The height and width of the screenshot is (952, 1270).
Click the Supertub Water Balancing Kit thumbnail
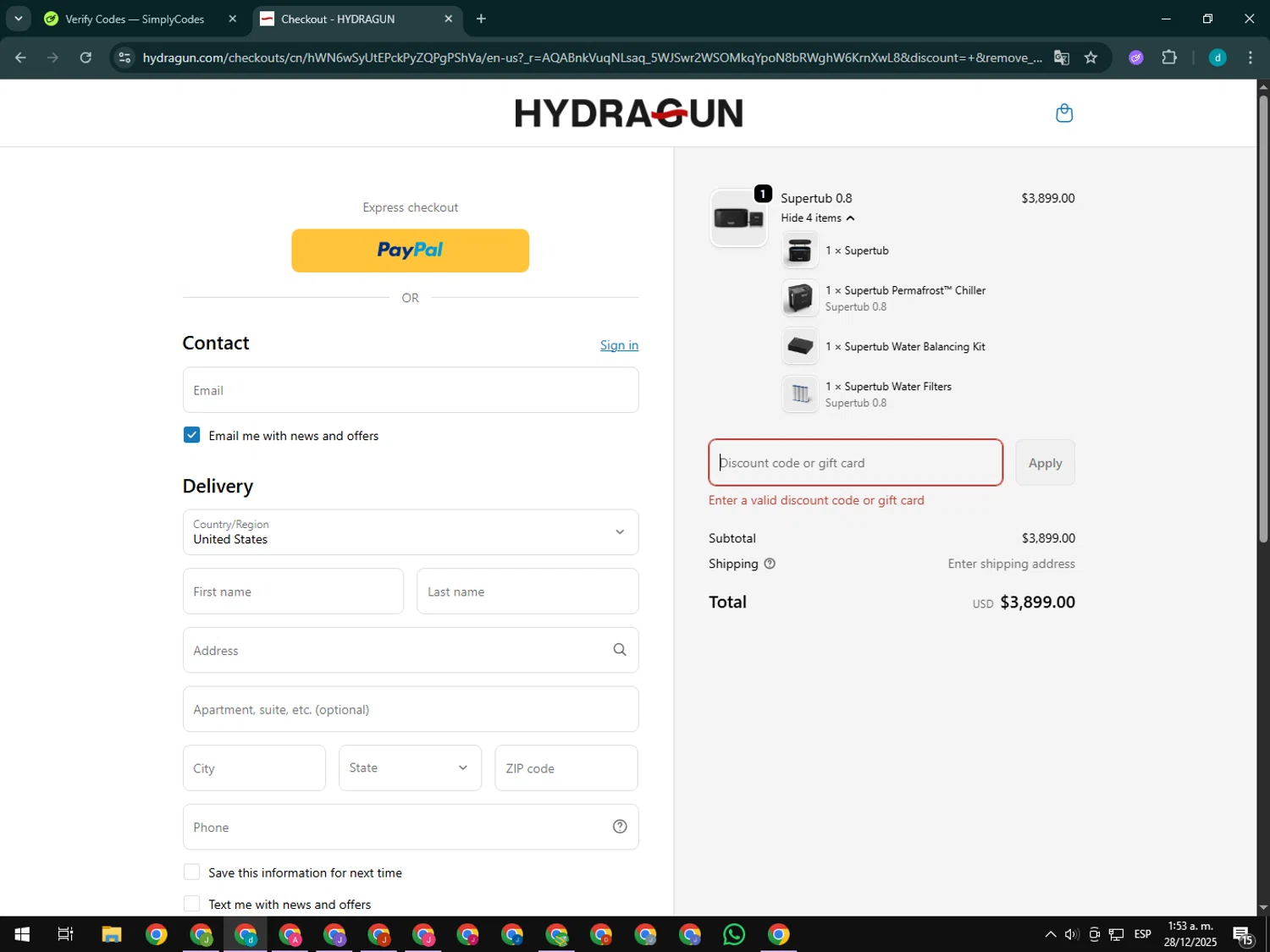[x=799, y=346]
